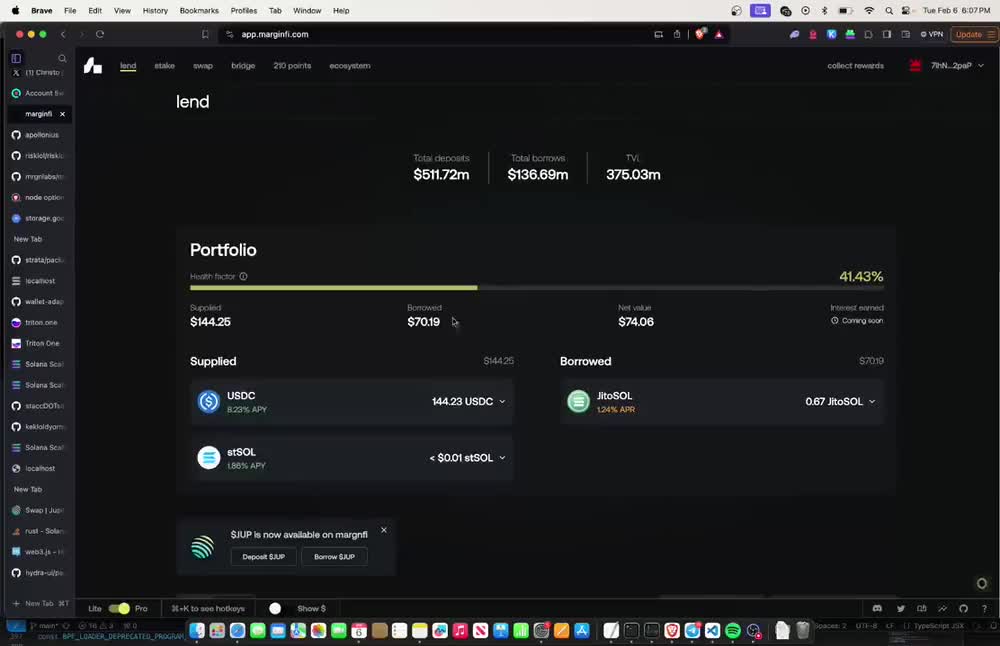
Task: Switch to the stake tab
Action: (x=165, y=66)
